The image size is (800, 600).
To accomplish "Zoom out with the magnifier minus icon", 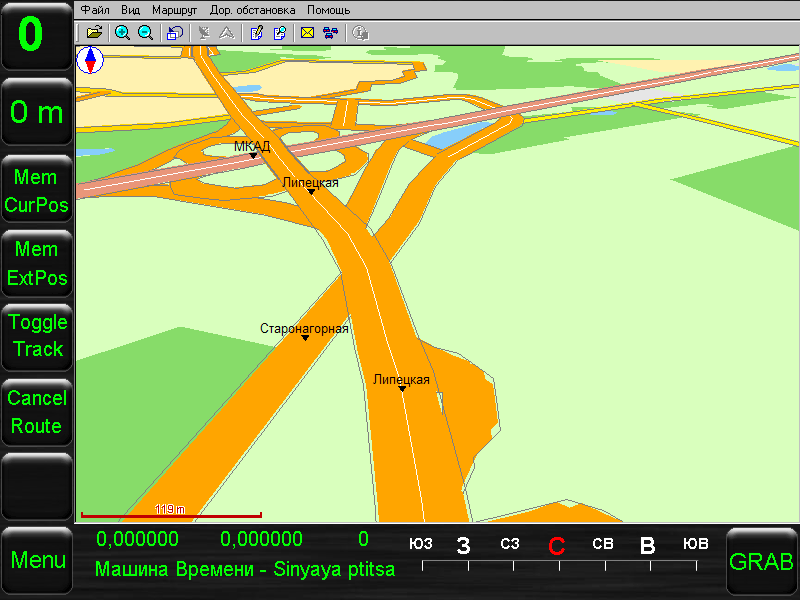I will tap(146, 33).
